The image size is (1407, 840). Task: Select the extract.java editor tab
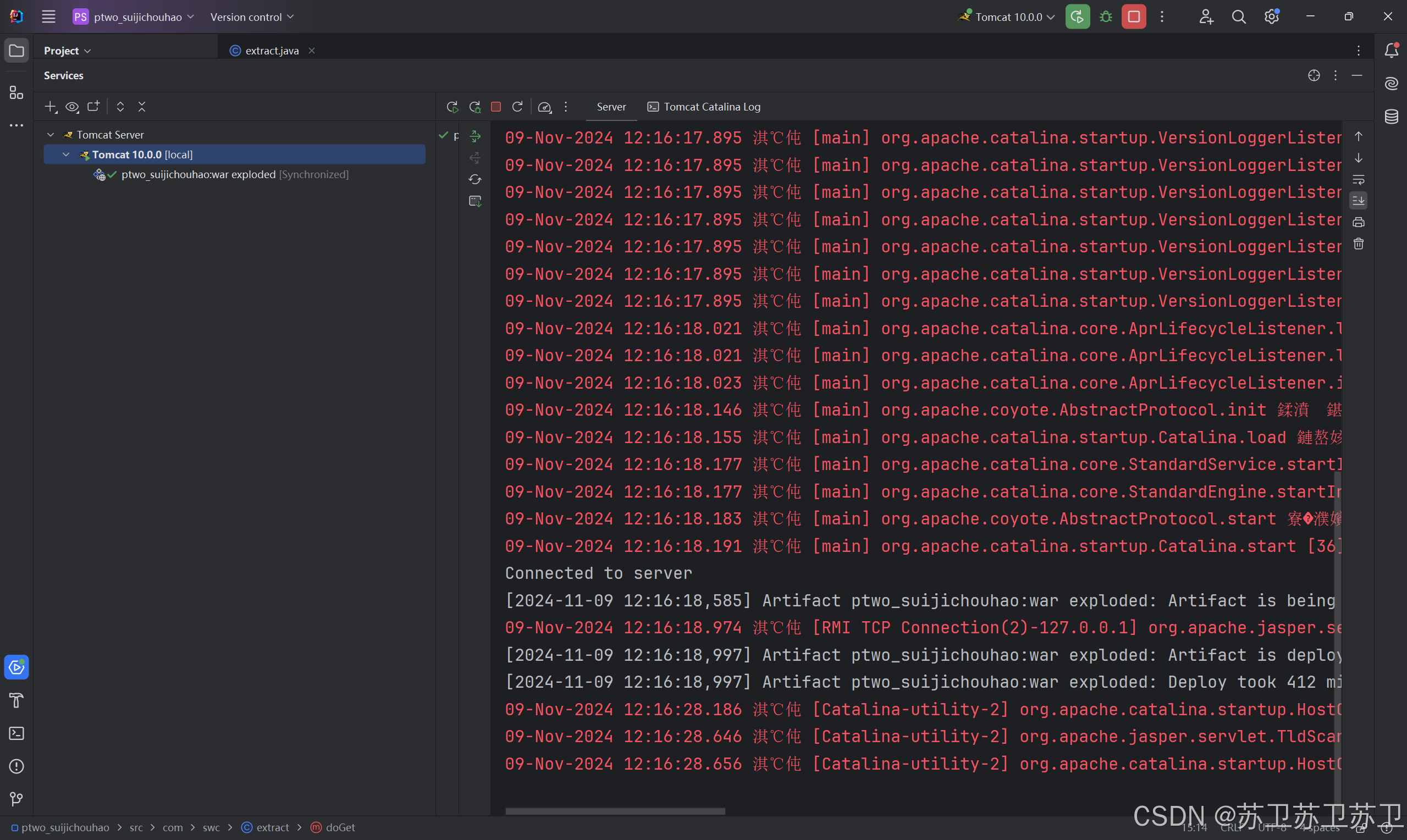point(271,51)
